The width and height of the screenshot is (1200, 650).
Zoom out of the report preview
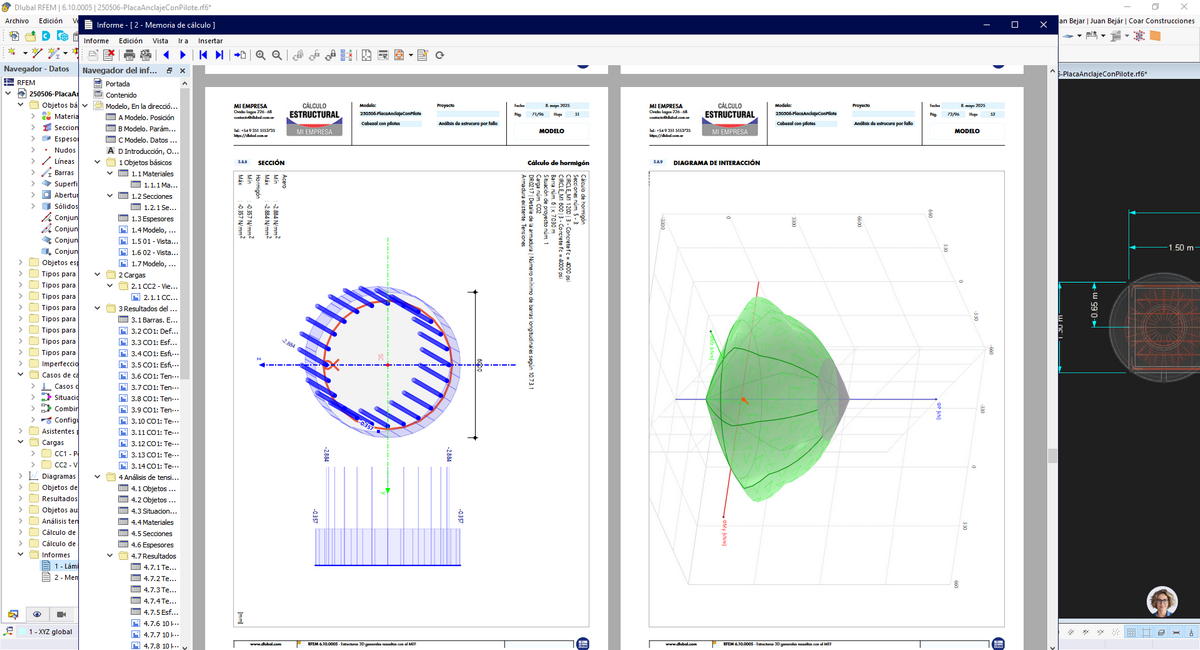pos(277,55)
